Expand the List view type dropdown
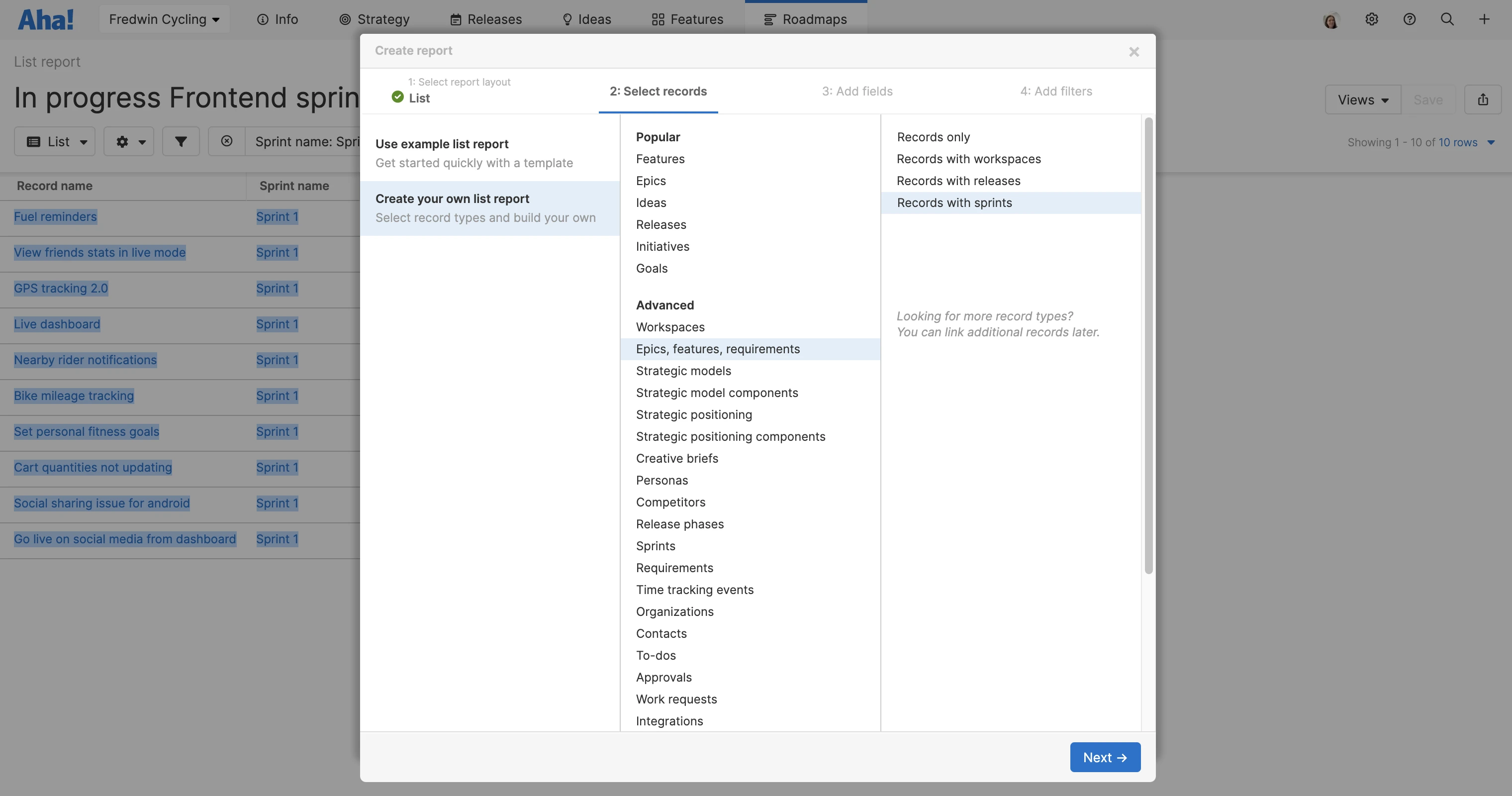Screen dimensions: 1512x796 pyautogui.click(x=55, y=141)
